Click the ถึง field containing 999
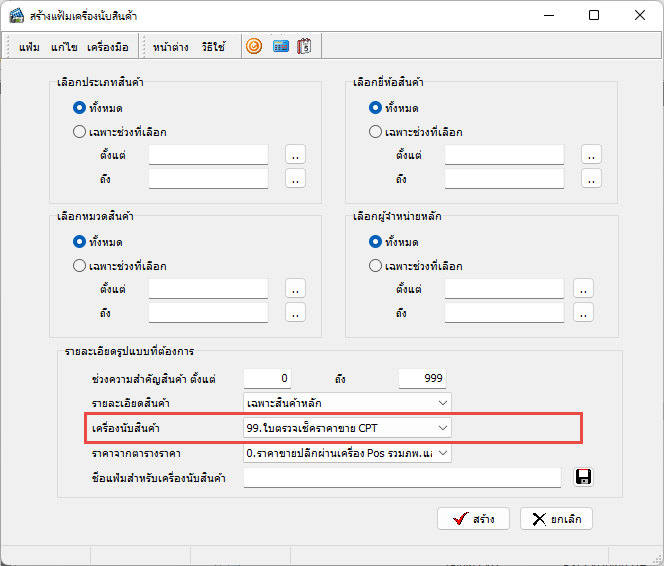664x566 pixels. (x=422, y=378)
